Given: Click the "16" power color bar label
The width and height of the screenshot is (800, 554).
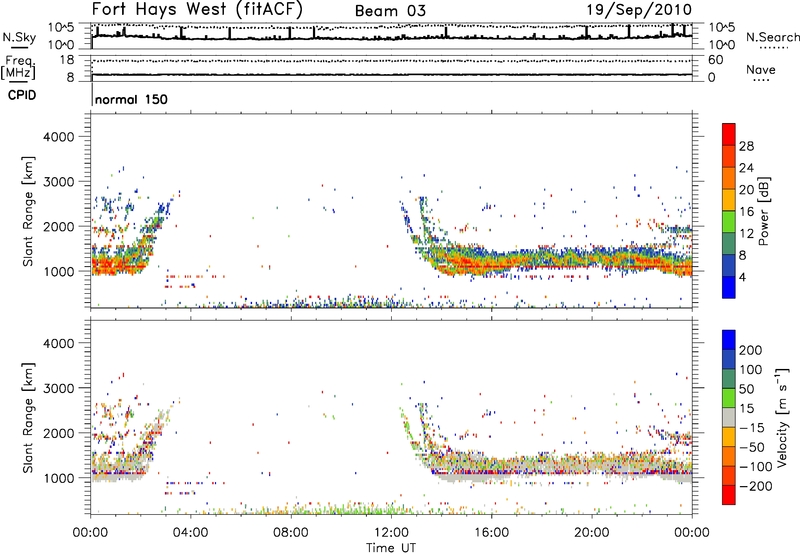Looking at the screenshot, I should click(746, 212).
